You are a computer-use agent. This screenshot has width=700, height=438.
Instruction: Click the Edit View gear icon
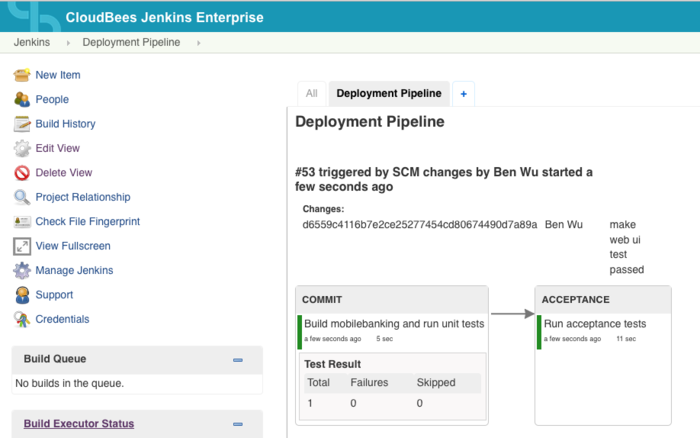[x=21, y=148]
